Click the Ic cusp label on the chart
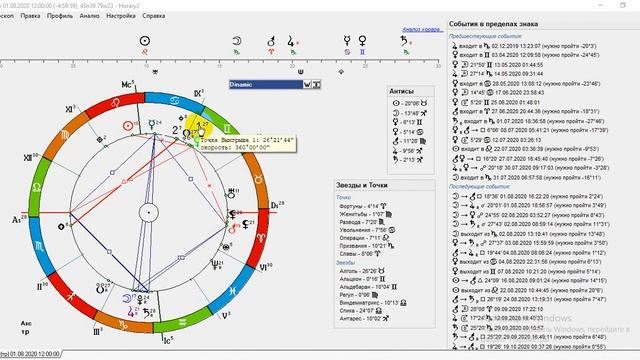The image size is (640, 360). click(169, 340)
